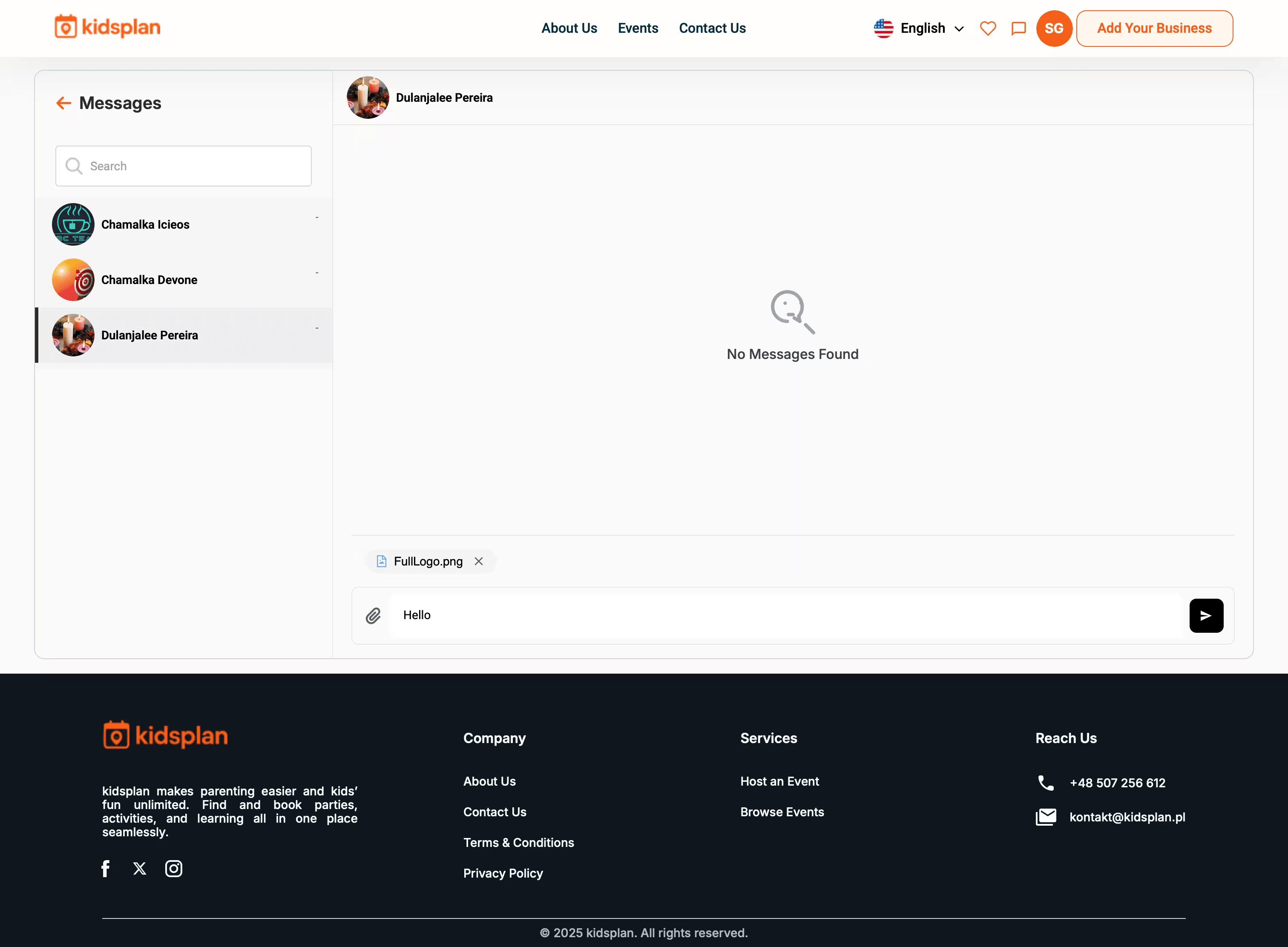Click the phone icon next to +48 507 256 612
Viewport: 1288px width, 947px height.
[x=1045, y=783]
